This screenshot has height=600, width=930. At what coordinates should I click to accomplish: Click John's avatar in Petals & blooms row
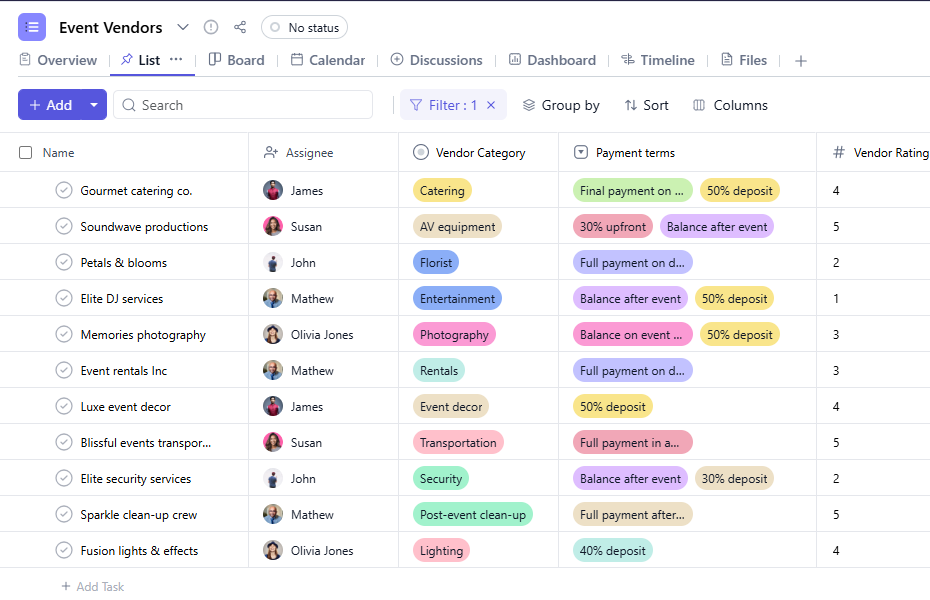(x=273, y=263)
